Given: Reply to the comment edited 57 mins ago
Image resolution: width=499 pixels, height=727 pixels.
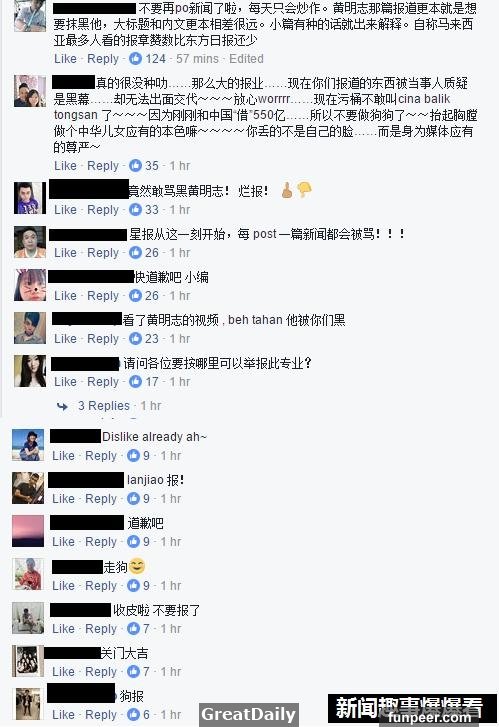Looking at the screenshot, I should tap(103, 59).
